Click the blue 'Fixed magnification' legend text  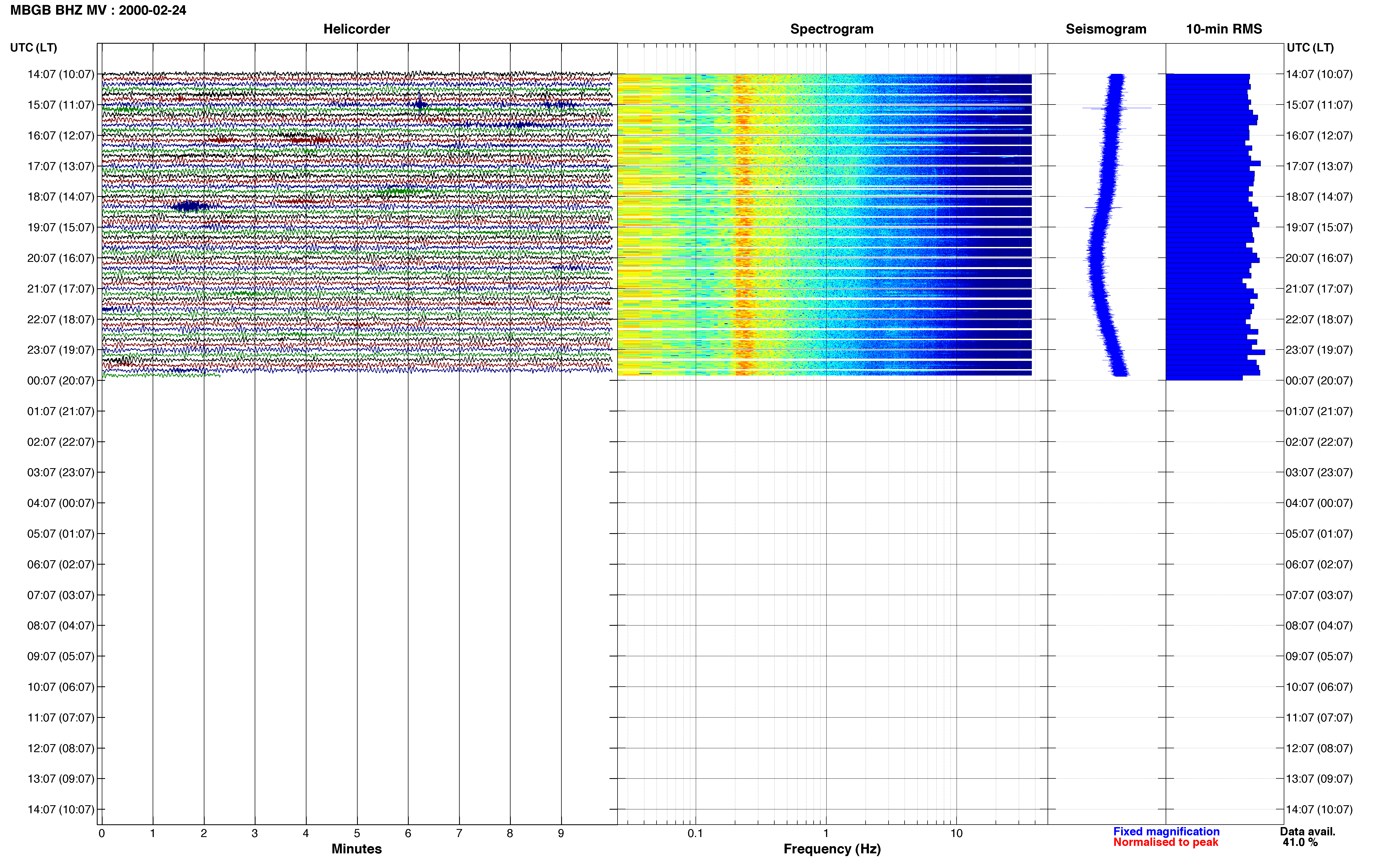[x=1166, y=831]
